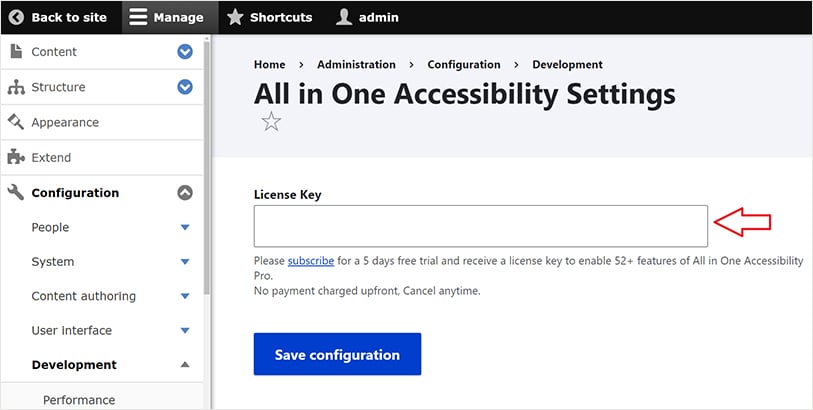Click the Manage hamburger icon
Viewport: 813px width, 410px height.
click(138, 17)
